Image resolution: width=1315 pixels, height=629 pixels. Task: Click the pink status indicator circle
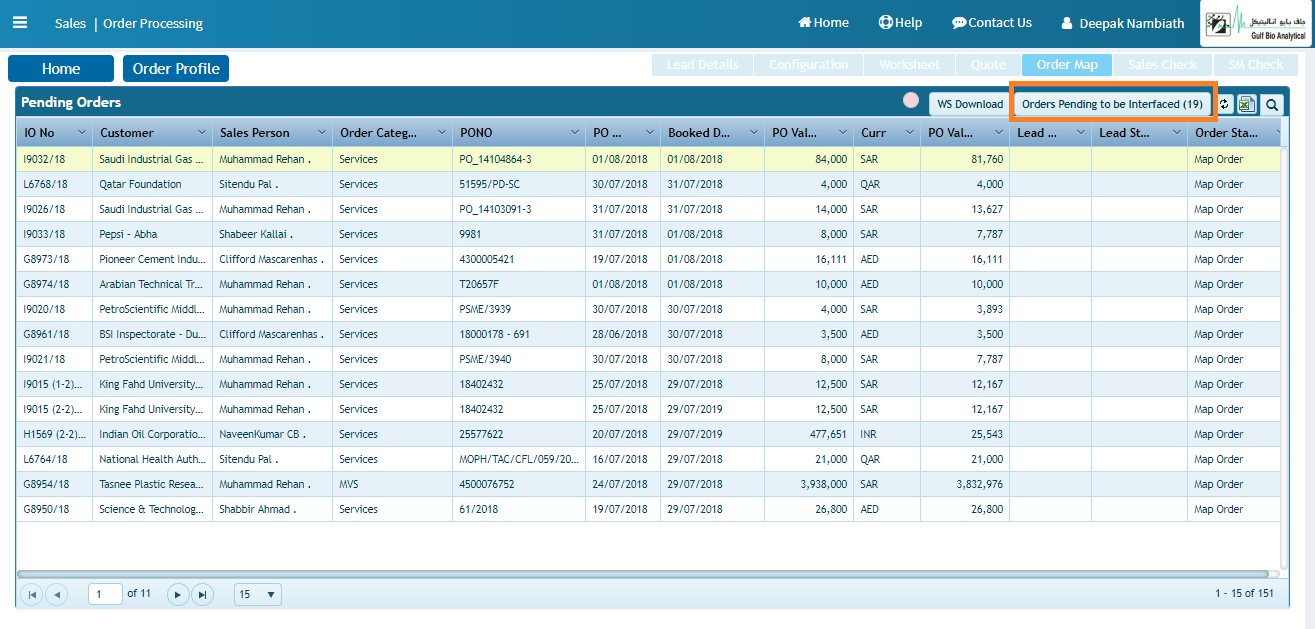911,100
